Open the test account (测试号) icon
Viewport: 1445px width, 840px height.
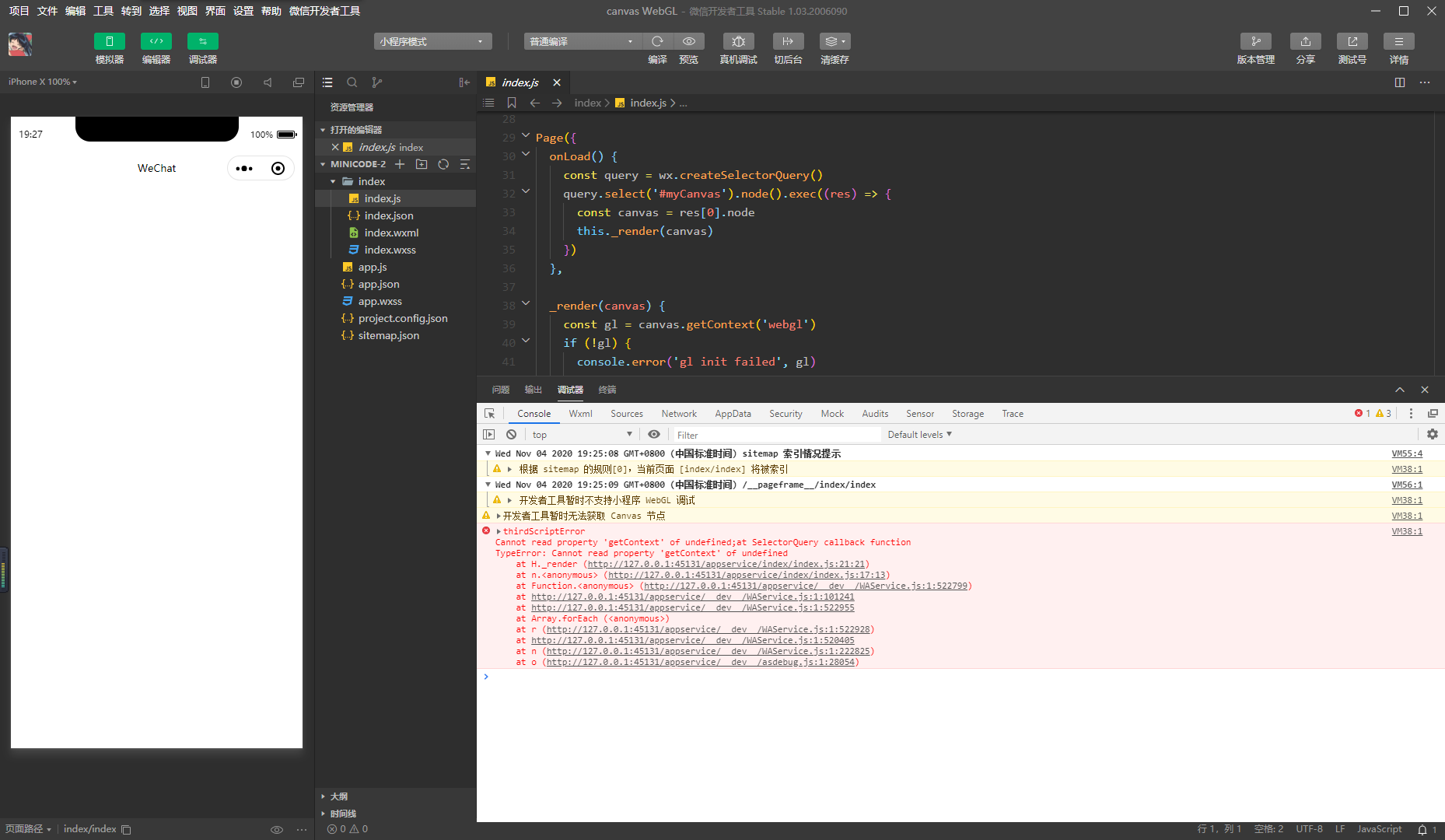click(x=1352, y=41)
